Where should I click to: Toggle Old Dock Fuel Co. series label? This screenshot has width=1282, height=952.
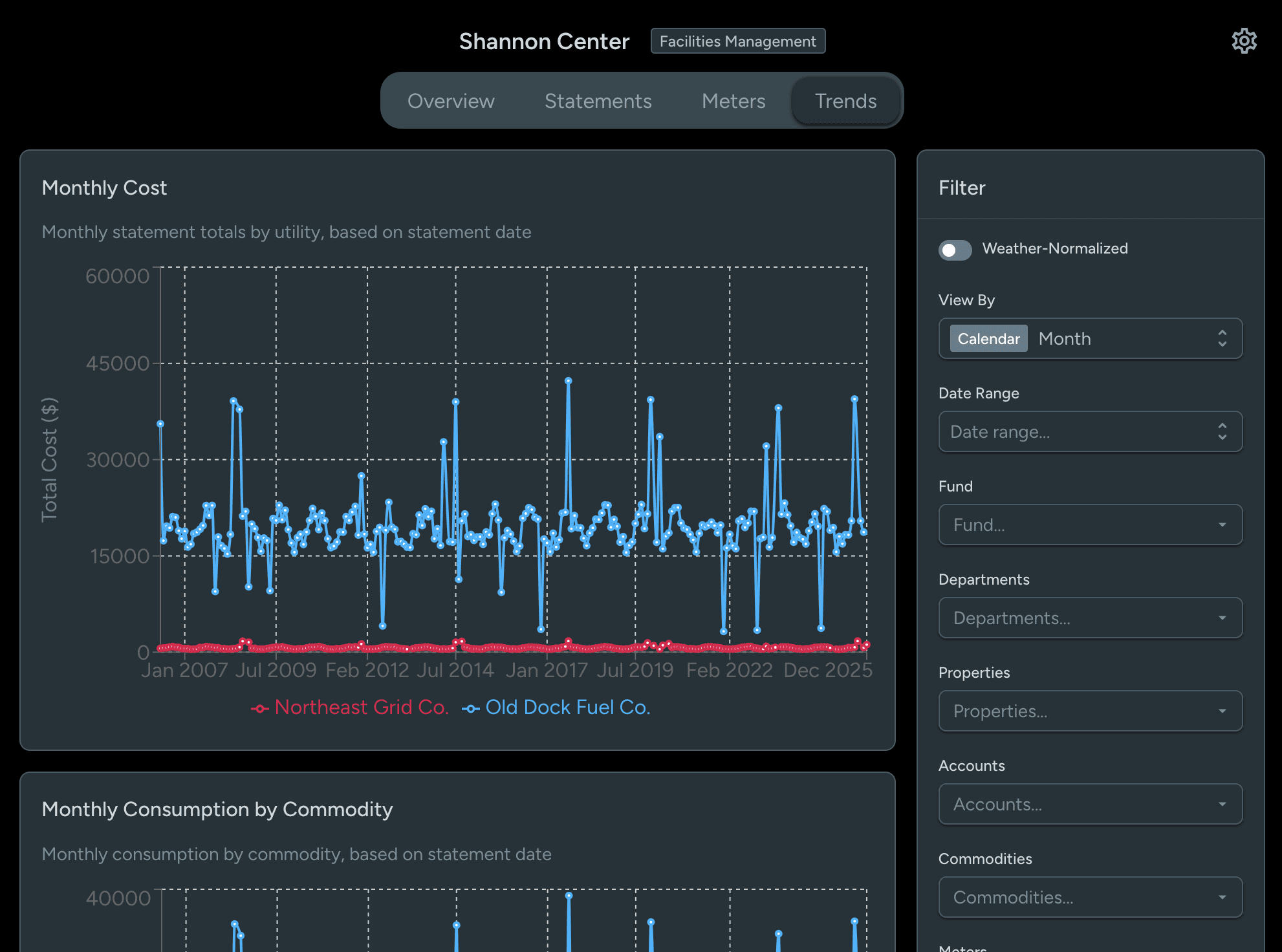(567, 708)
